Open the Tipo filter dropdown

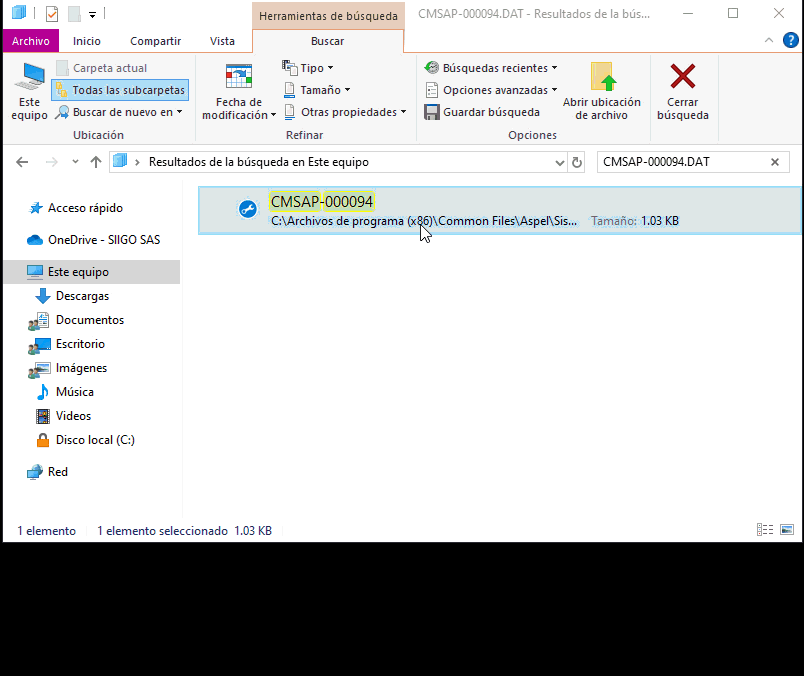tap(308, 68)
